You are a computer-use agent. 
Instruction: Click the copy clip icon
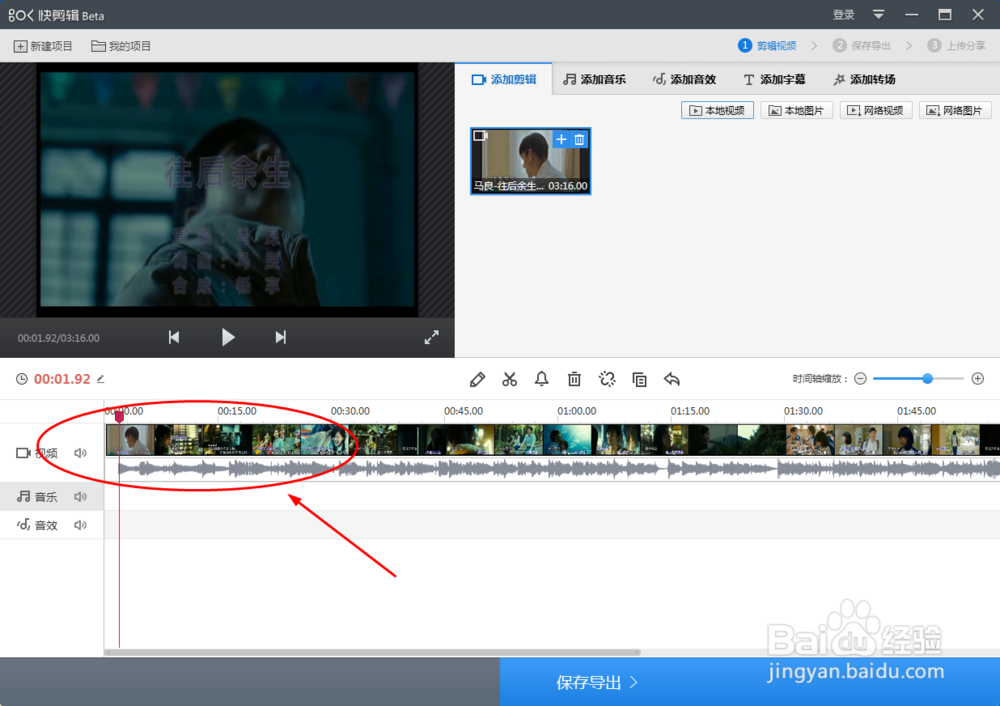coord(639,379)
